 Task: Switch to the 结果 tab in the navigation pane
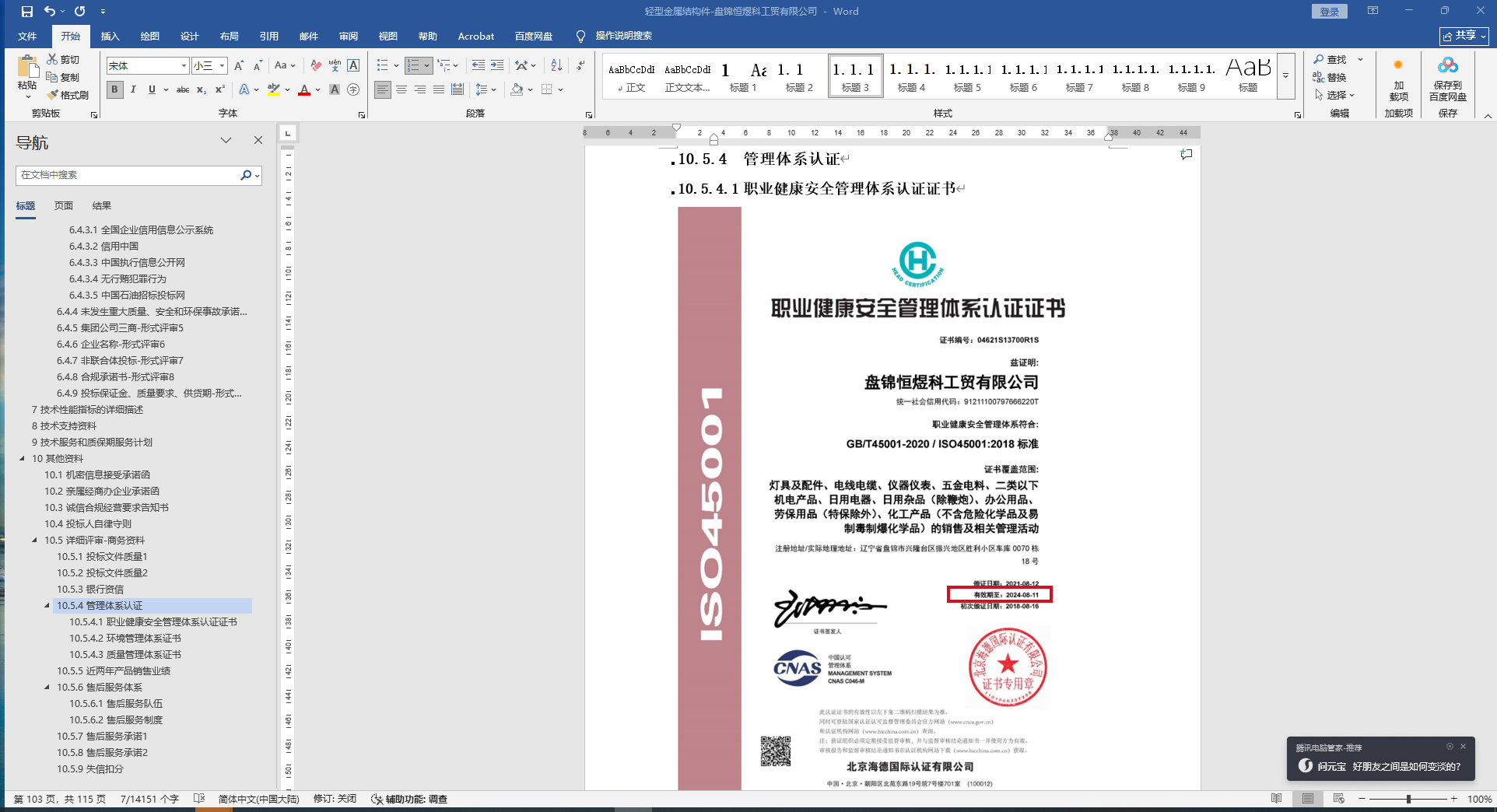point(102,206)
